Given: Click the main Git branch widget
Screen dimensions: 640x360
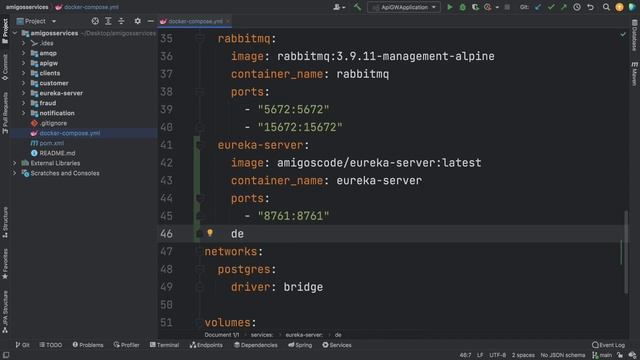Looking at the screenshot, I should tap(602, 355).
